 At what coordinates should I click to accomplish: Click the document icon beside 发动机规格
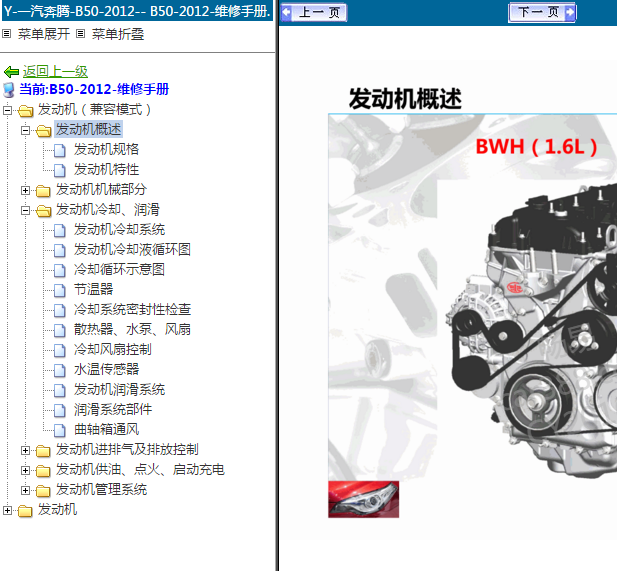pos(60,150)
